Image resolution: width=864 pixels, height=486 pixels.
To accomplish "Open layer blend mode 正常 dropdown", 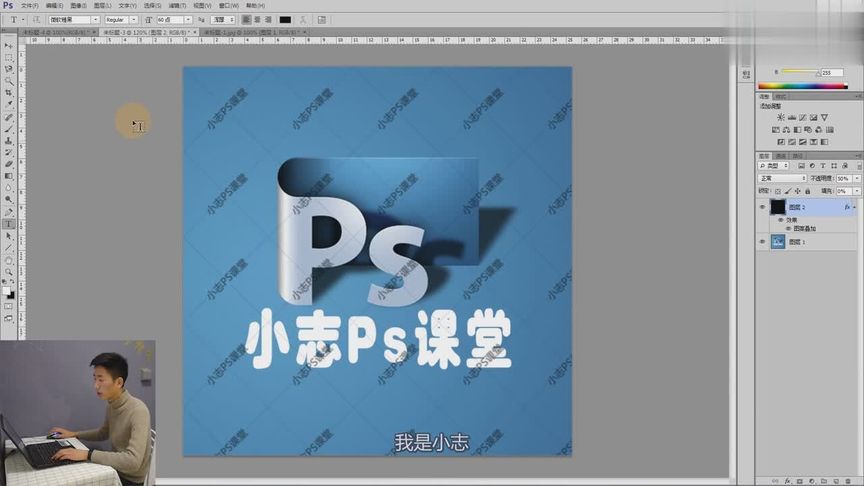I will (782, 179).
